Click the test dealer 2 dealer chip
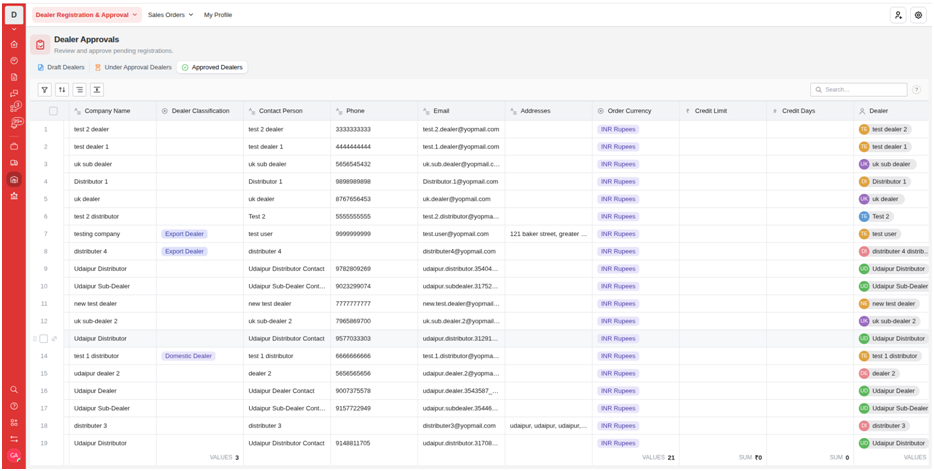This screenshot has height=471, width=934. click(x=885, y=129)
